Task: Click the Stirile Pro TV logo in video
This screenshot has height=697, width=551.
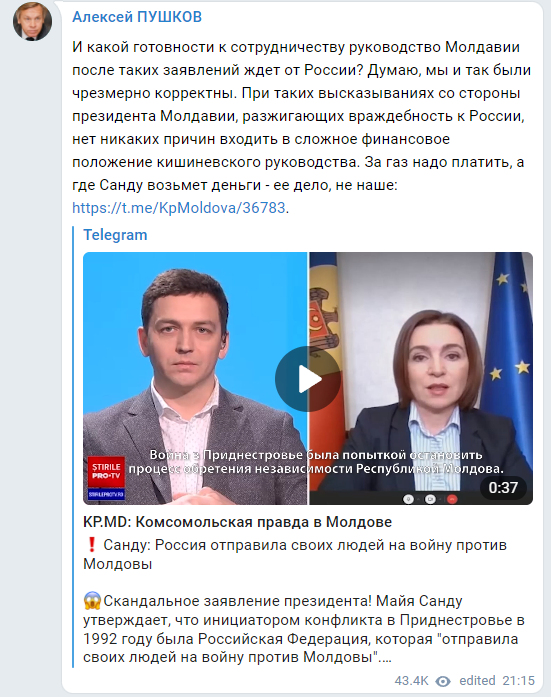Action: [x=106, y=478]
